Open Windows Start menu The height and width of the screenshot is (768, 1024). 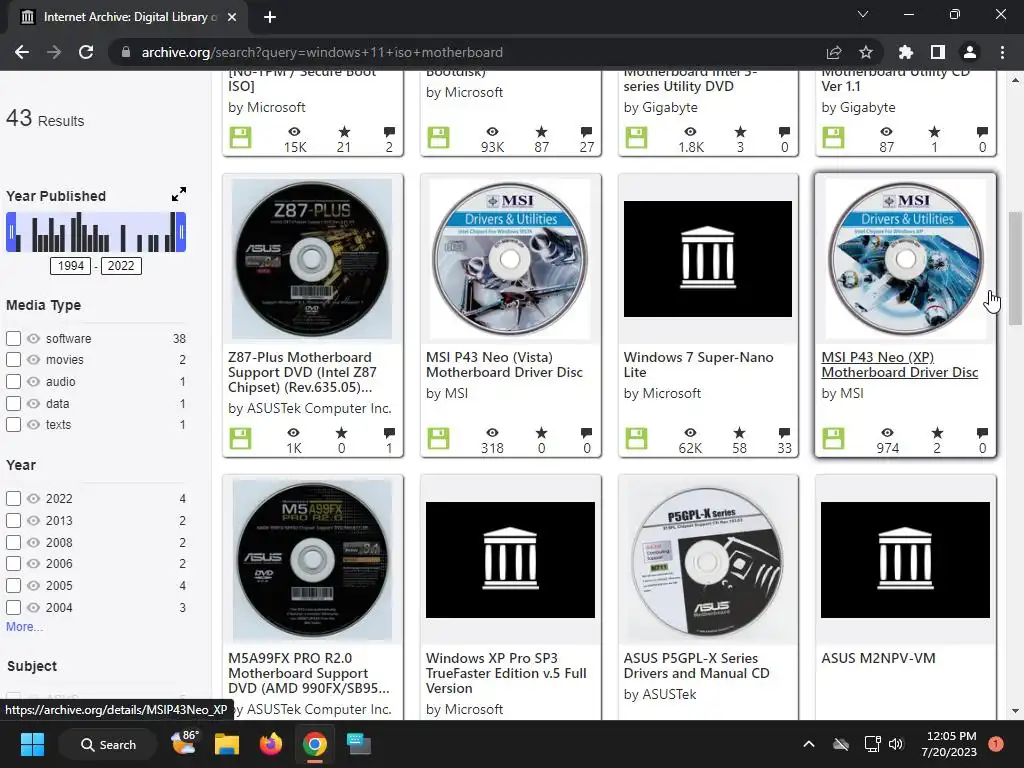(x=32, y=744)
